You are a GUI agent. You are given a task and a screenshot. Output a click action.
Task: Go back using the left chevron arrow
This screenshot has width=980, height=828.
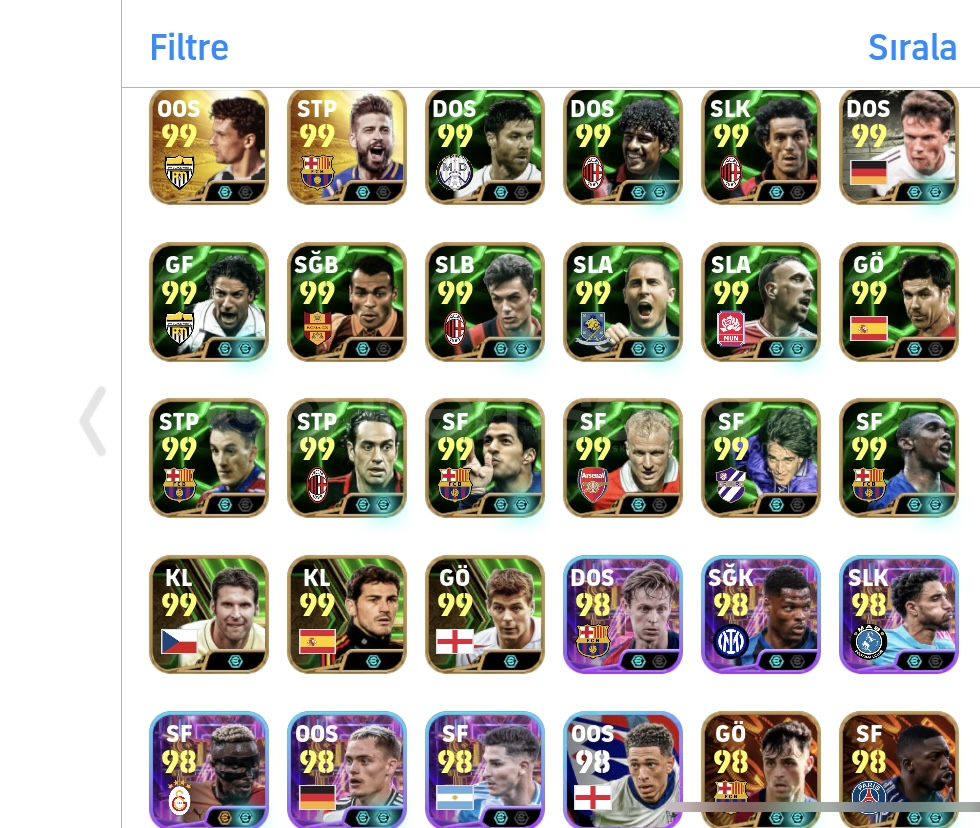[94, 421]
